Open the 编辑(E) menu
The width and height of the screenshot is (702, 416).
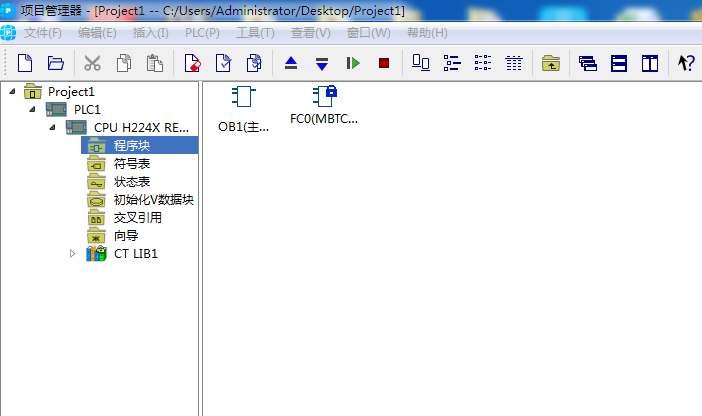click(x=97, y=33)
